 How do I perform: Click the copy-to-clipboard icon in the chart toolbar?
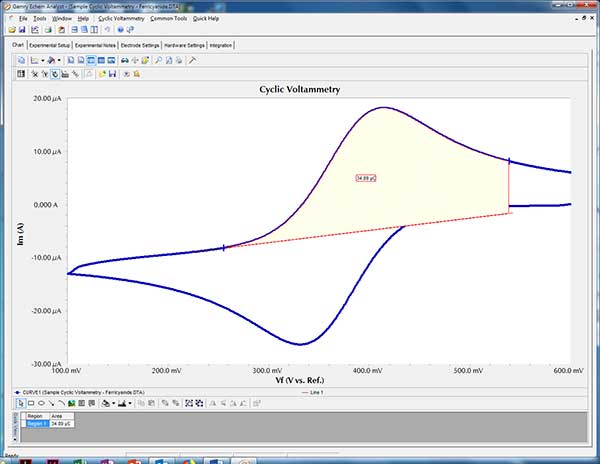[21, 60]
